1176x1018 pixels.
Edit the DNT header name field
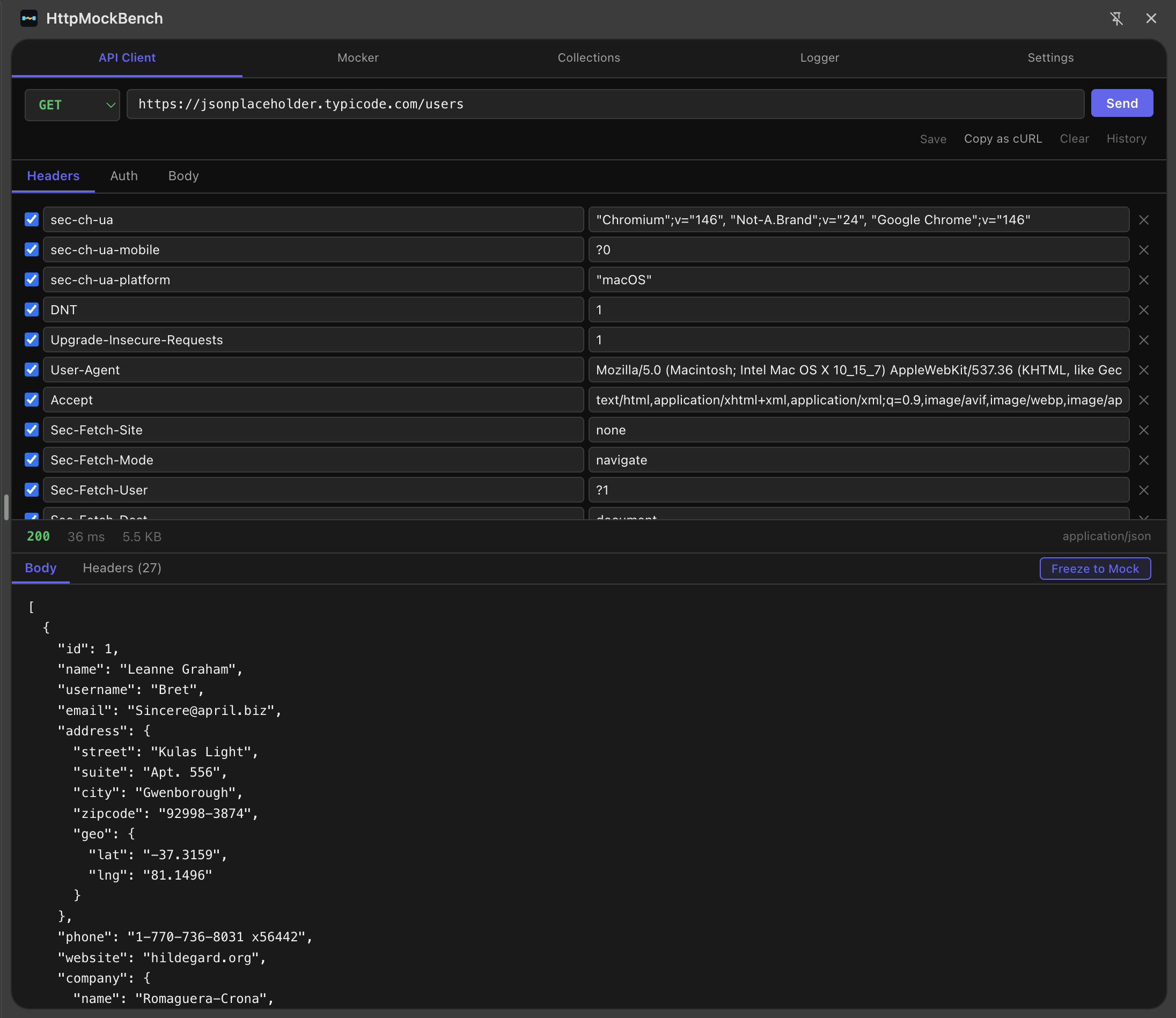click(x=314, y=310)
